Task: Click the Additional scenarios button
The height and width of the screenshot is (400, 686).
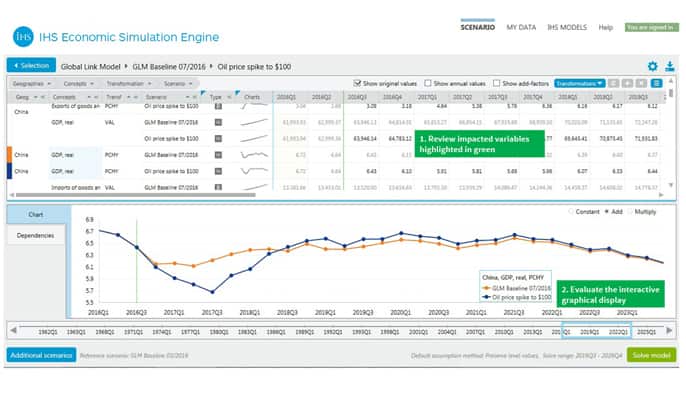Action: (41, 355)
